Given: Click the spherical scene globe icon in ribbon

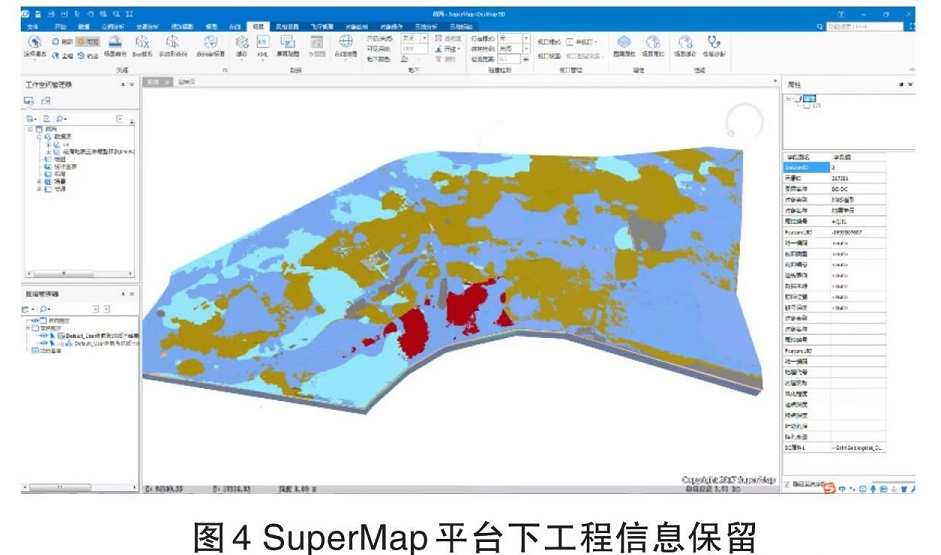Looking at the screenshot, I should pos(35,42).
